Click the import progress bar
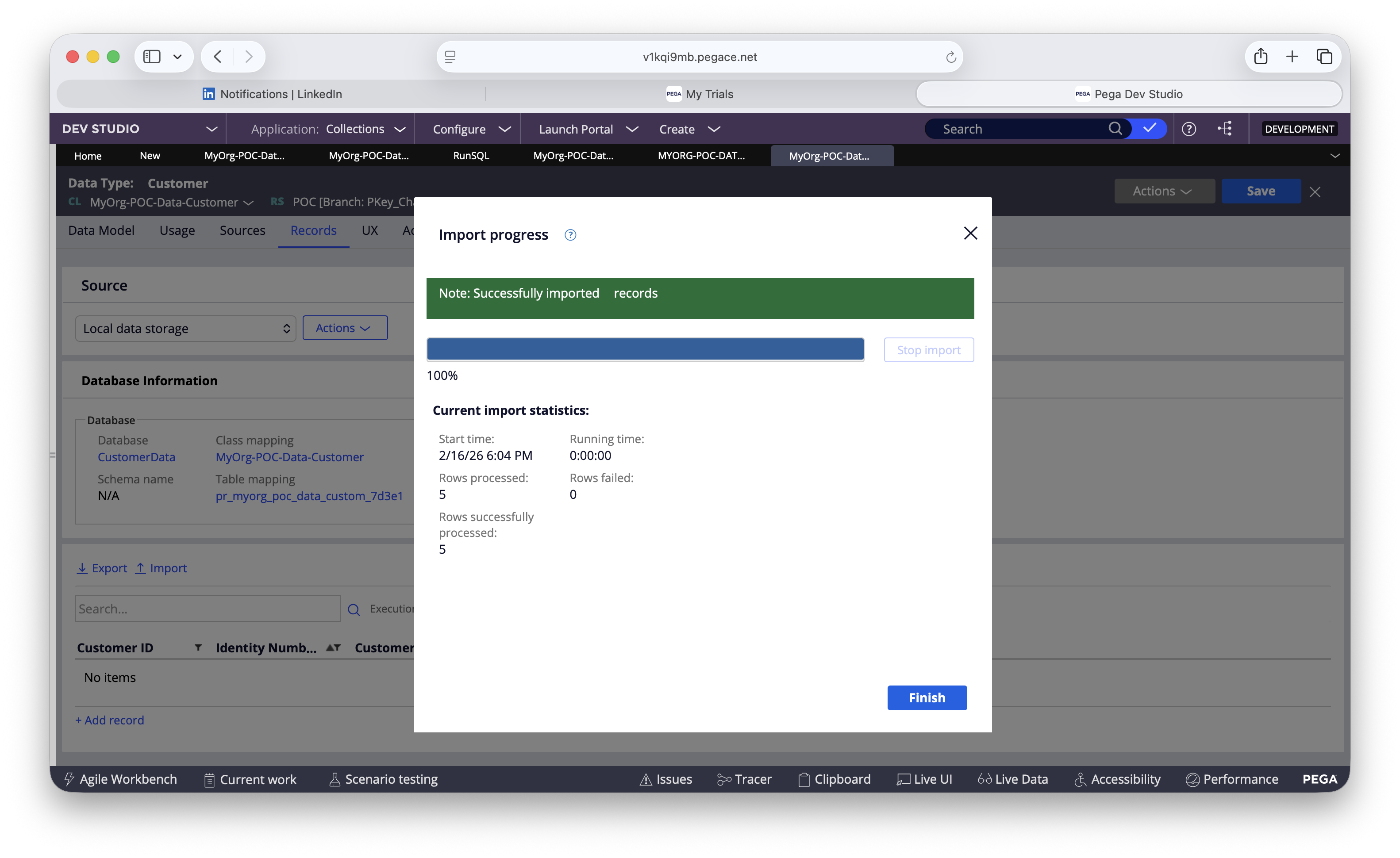Image resolution: width=1400 pixels, height=858 pixels. pyautogui.click(x=645, y=349)
